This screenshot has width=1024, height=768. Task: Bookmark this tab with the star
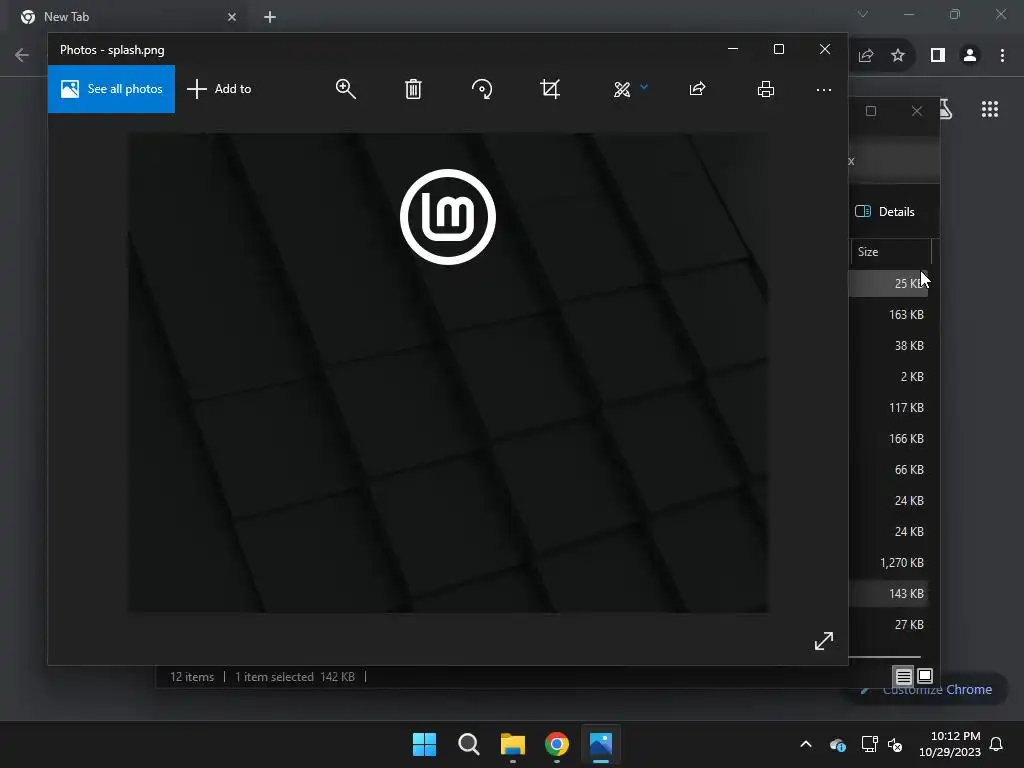[898, 56]
